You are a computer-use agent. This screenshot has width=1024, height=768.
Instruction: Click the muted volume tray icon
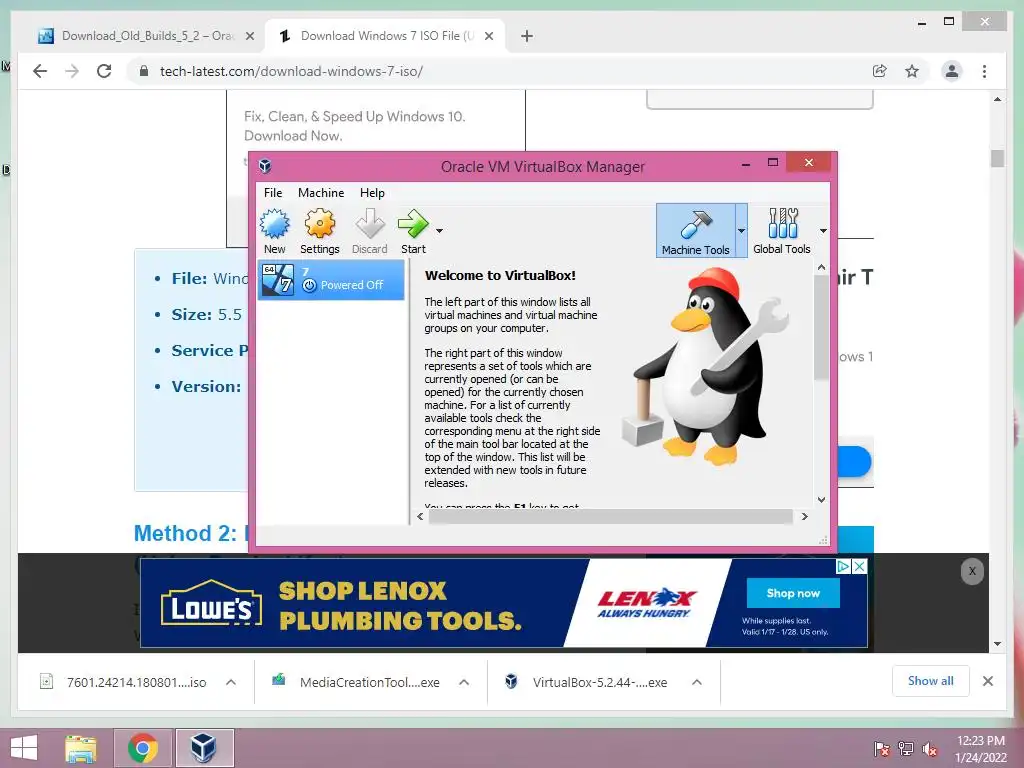[930, 748]
